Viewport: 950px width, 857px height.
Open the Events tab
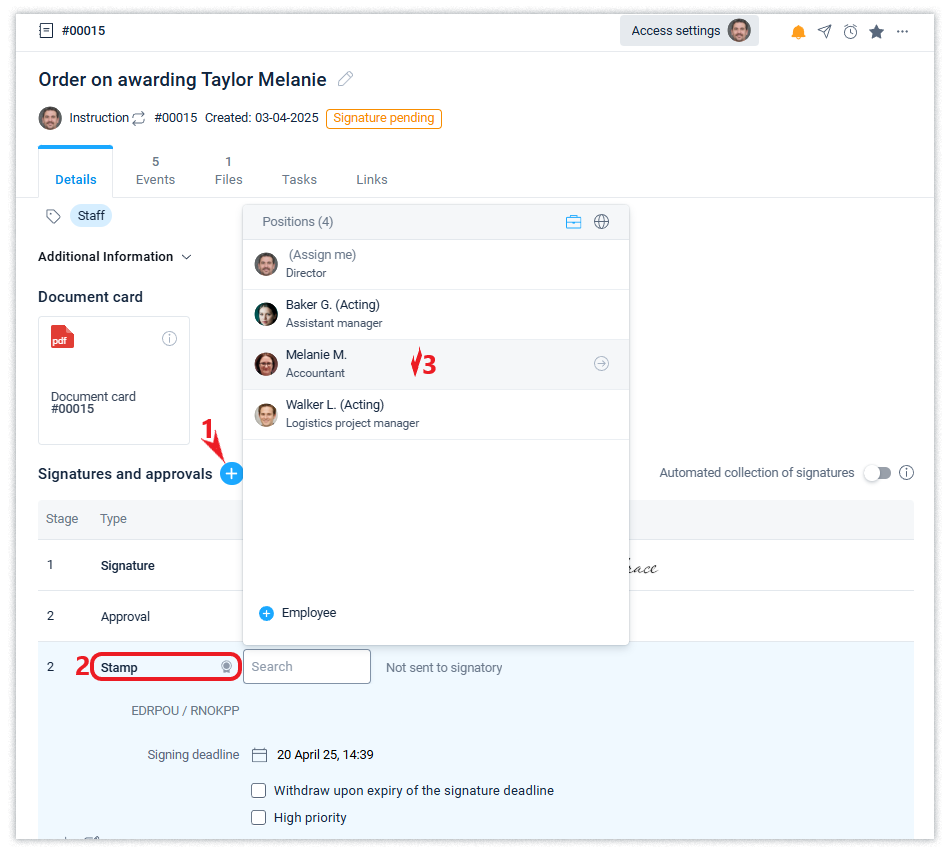[x=155, y=171]
